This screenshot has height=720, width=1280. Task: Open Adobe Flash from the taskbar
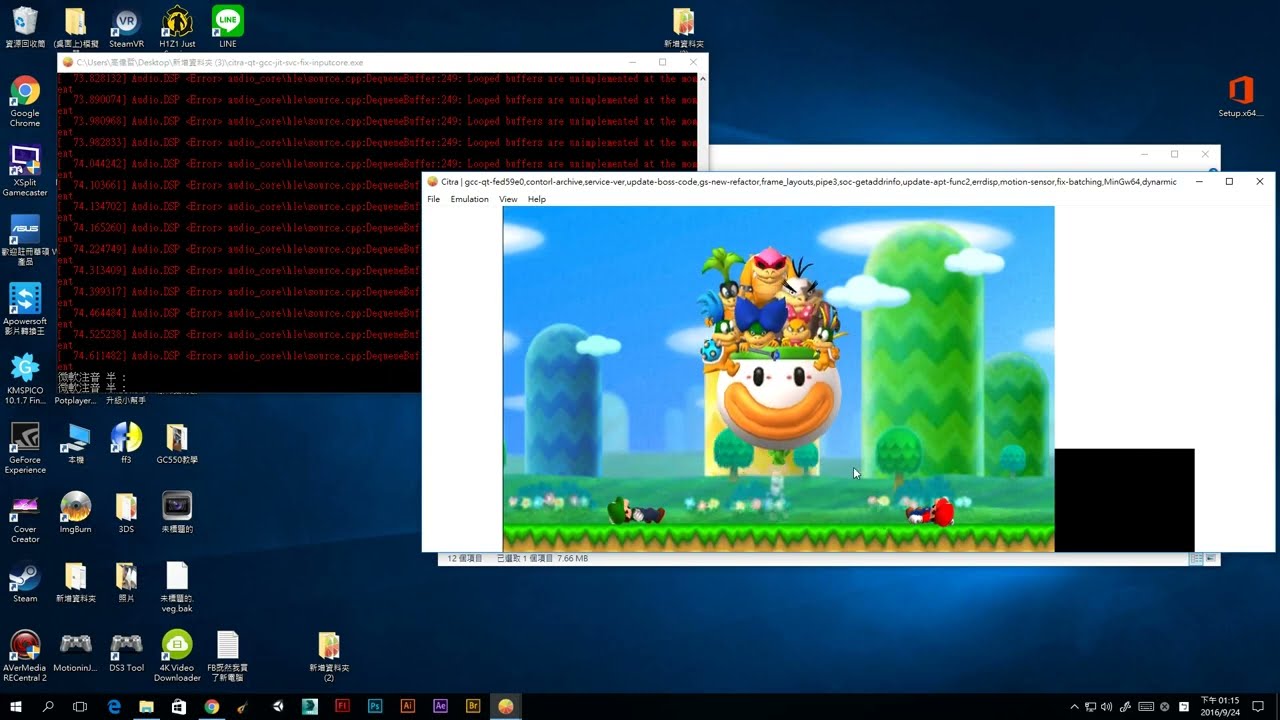342,706
